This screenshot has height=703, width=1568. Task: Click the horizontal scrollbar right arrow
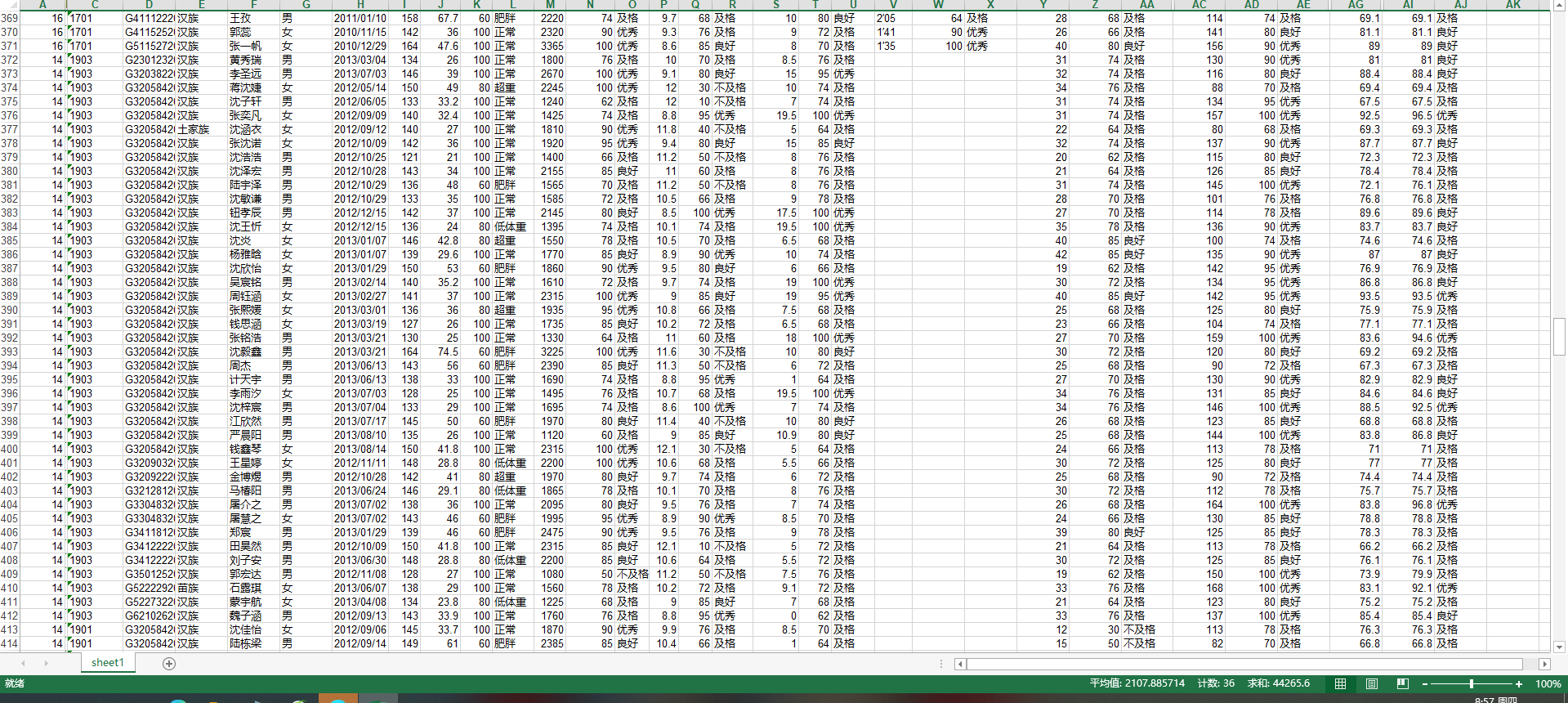[x=1544, y=665]
